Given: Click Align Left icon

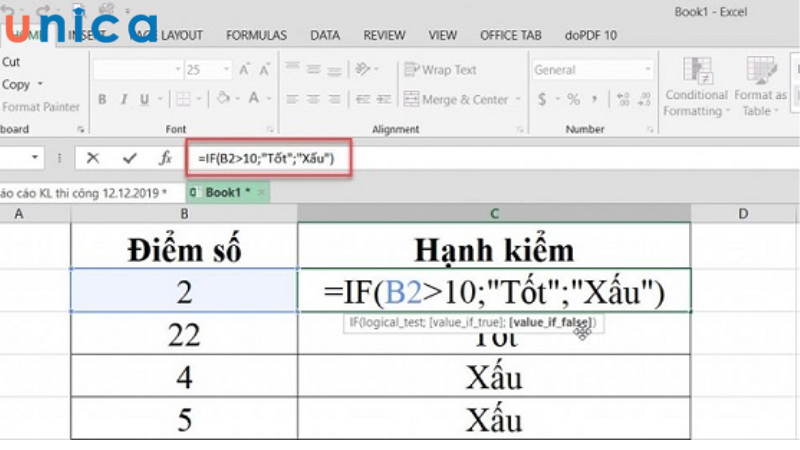Looking at the screenshot, I should point(292,99).
